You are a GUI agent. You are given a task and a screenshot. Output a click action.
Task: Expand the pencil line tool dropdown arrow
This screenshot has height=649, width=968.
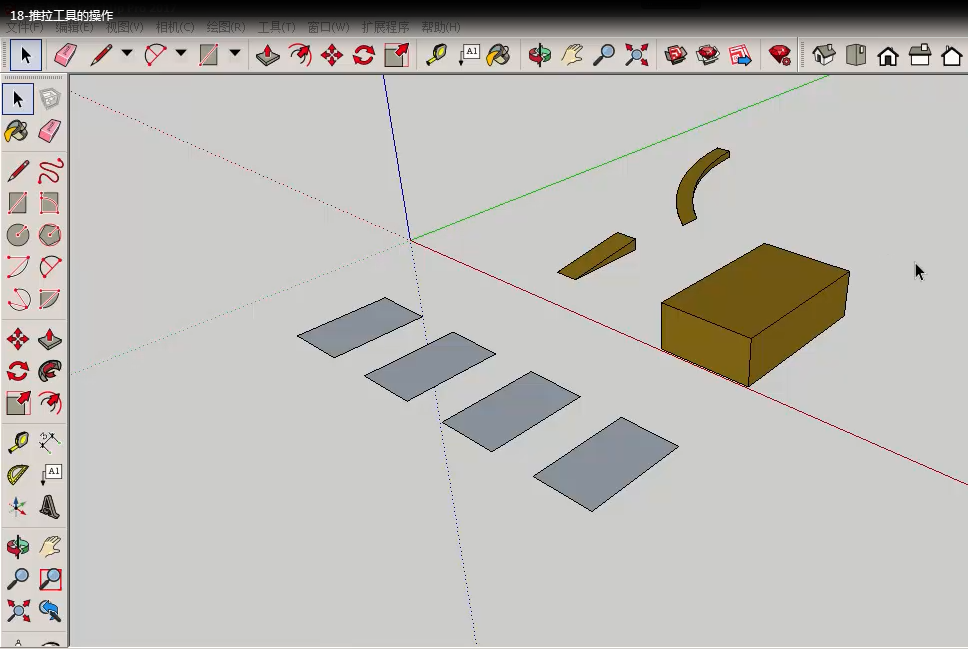pos(127,54)
